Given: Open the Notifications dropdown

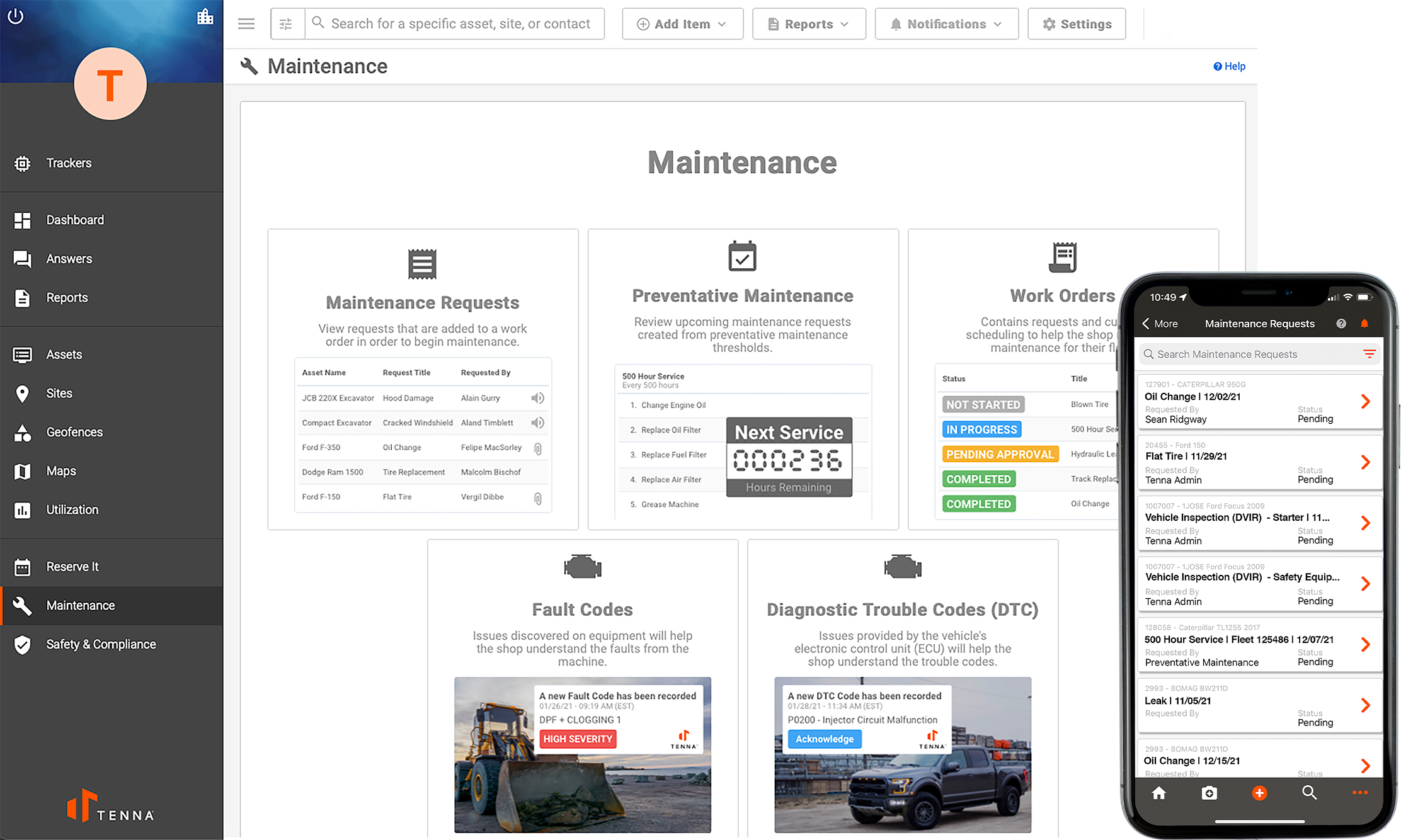Looking at the screenshot, I should pos(947,23).
